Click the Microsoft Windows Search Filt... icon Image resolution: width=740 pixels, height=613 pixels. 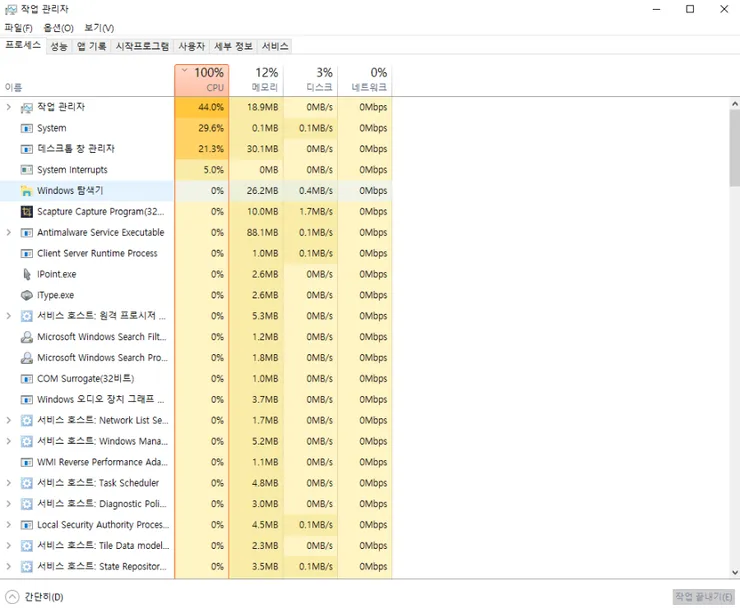(x=26, y=337)
